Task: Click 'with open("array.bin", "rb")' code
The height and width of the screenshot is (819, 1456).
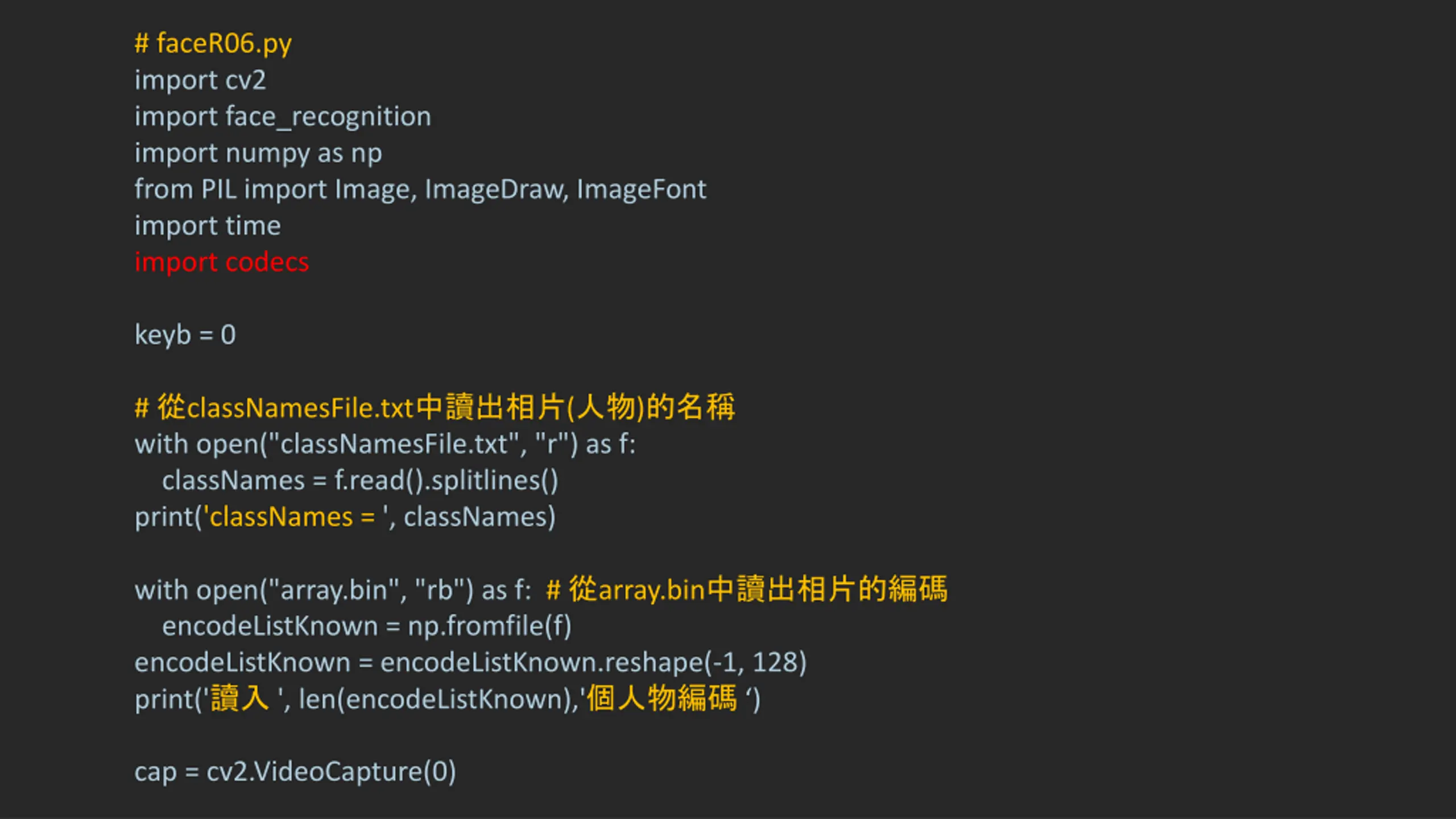Action: [333, 590]
